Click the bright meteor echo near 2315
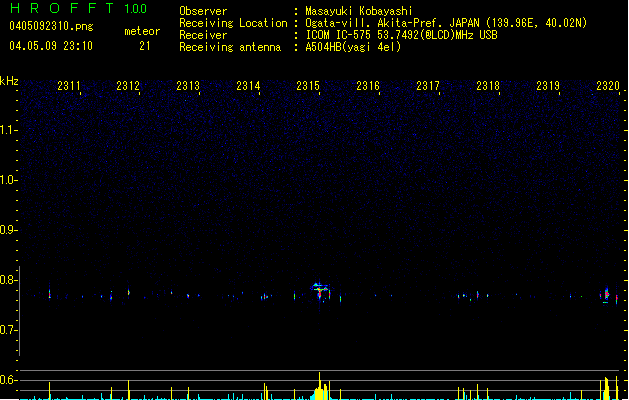 (x=320, y=291)
